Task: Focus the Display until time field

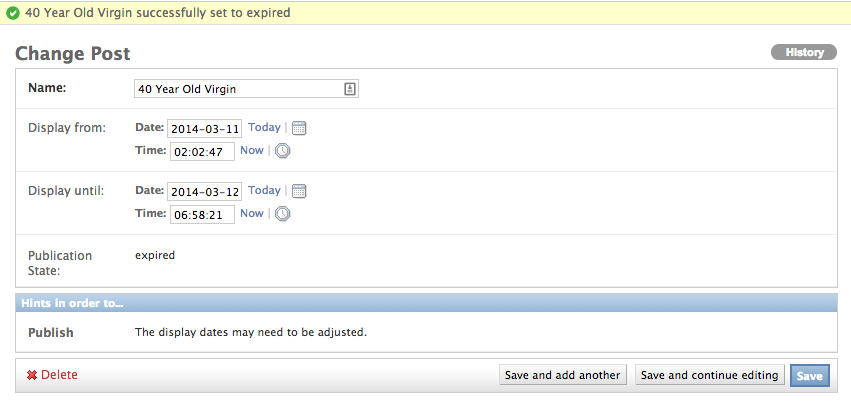Action: coord(202,215)
